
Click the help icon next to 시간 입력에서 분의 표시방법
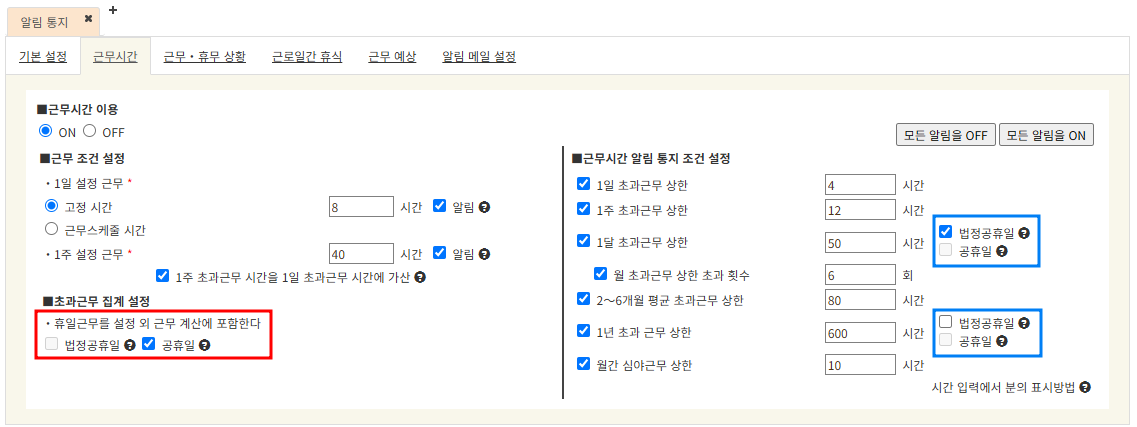(1085, 387)
